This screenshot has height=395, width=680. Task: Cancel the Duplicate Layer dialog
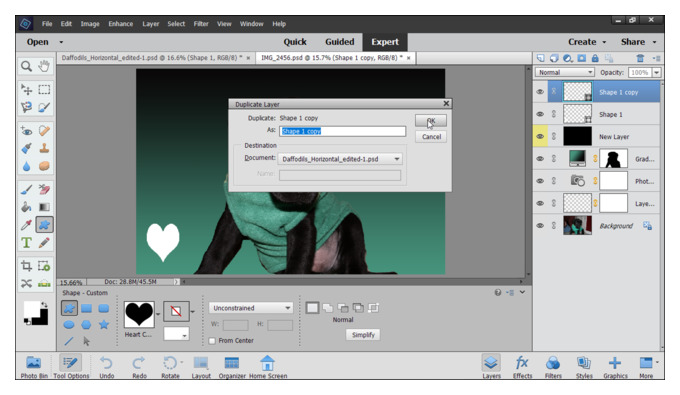coord(431,137)
